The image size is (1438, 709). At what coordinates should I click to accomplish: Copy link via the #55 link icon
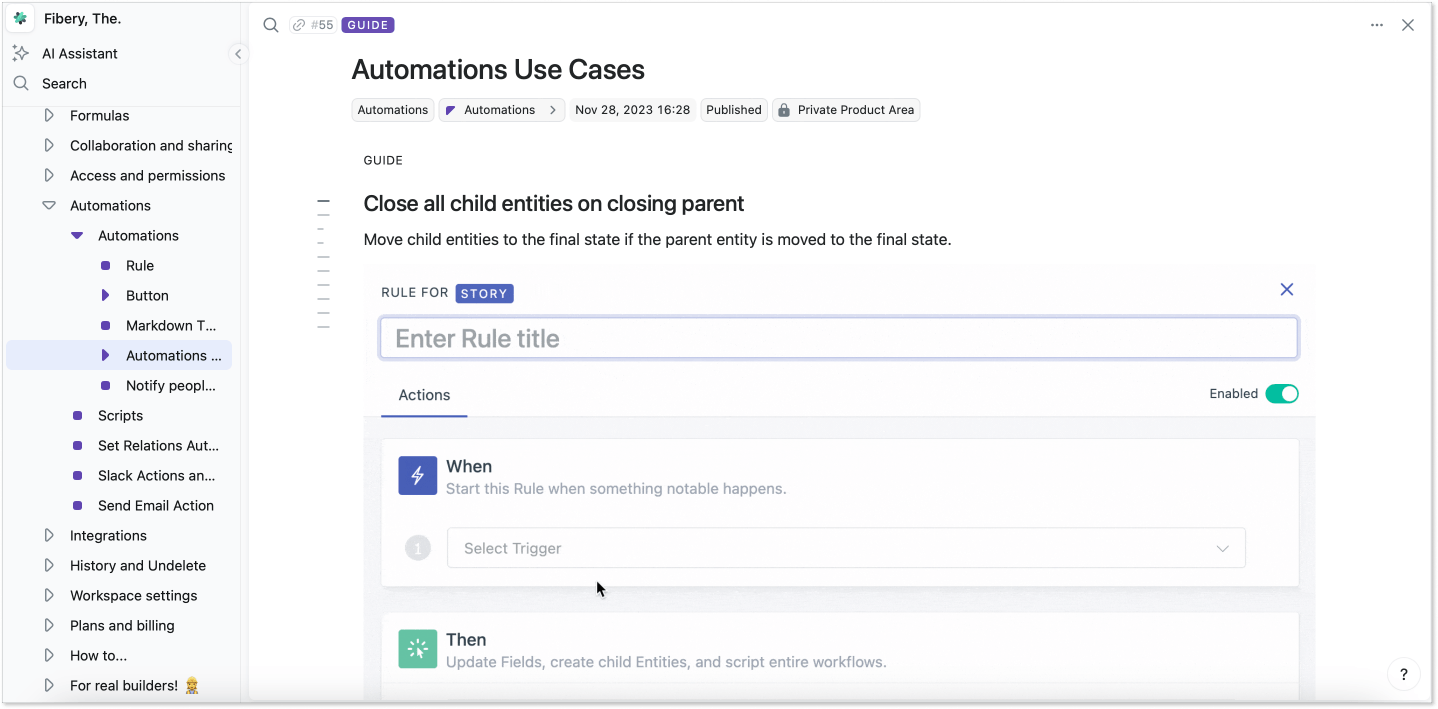tap(298, 25)
